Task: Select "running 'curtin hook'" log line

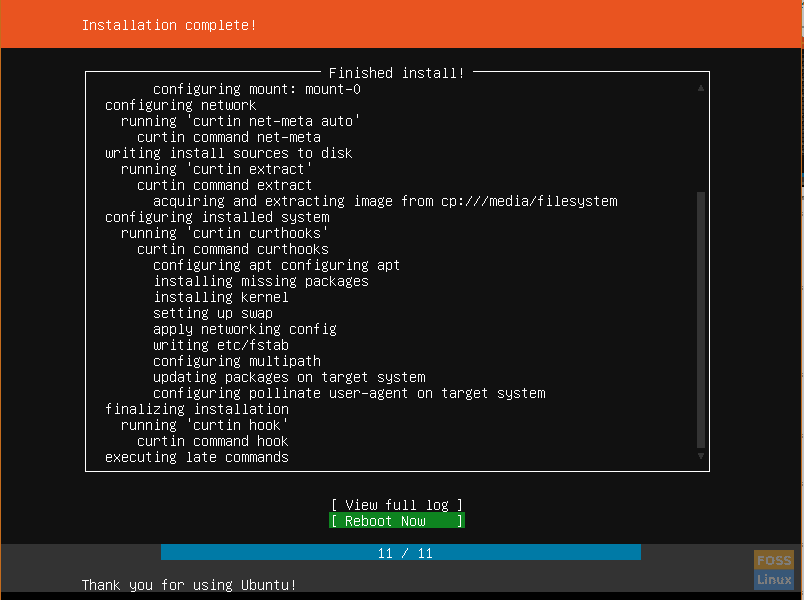Action: (x=204, y=425)
